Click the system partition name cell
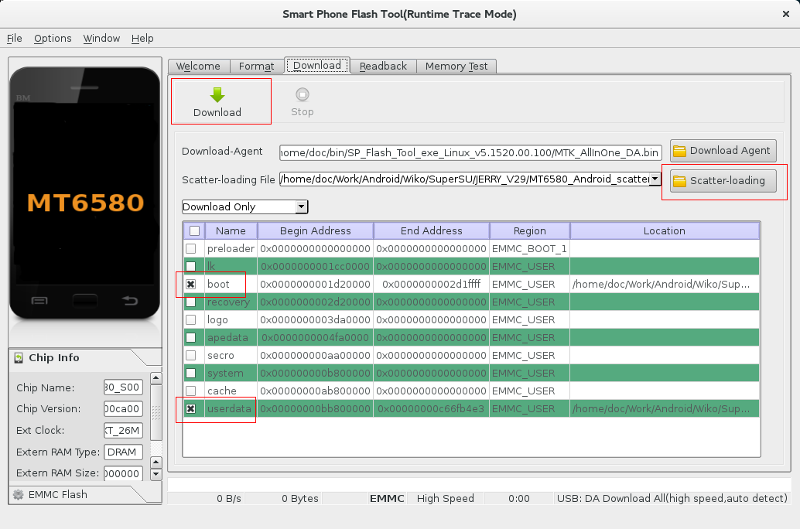This screenshot has width=800, height=529. point(231,373)
